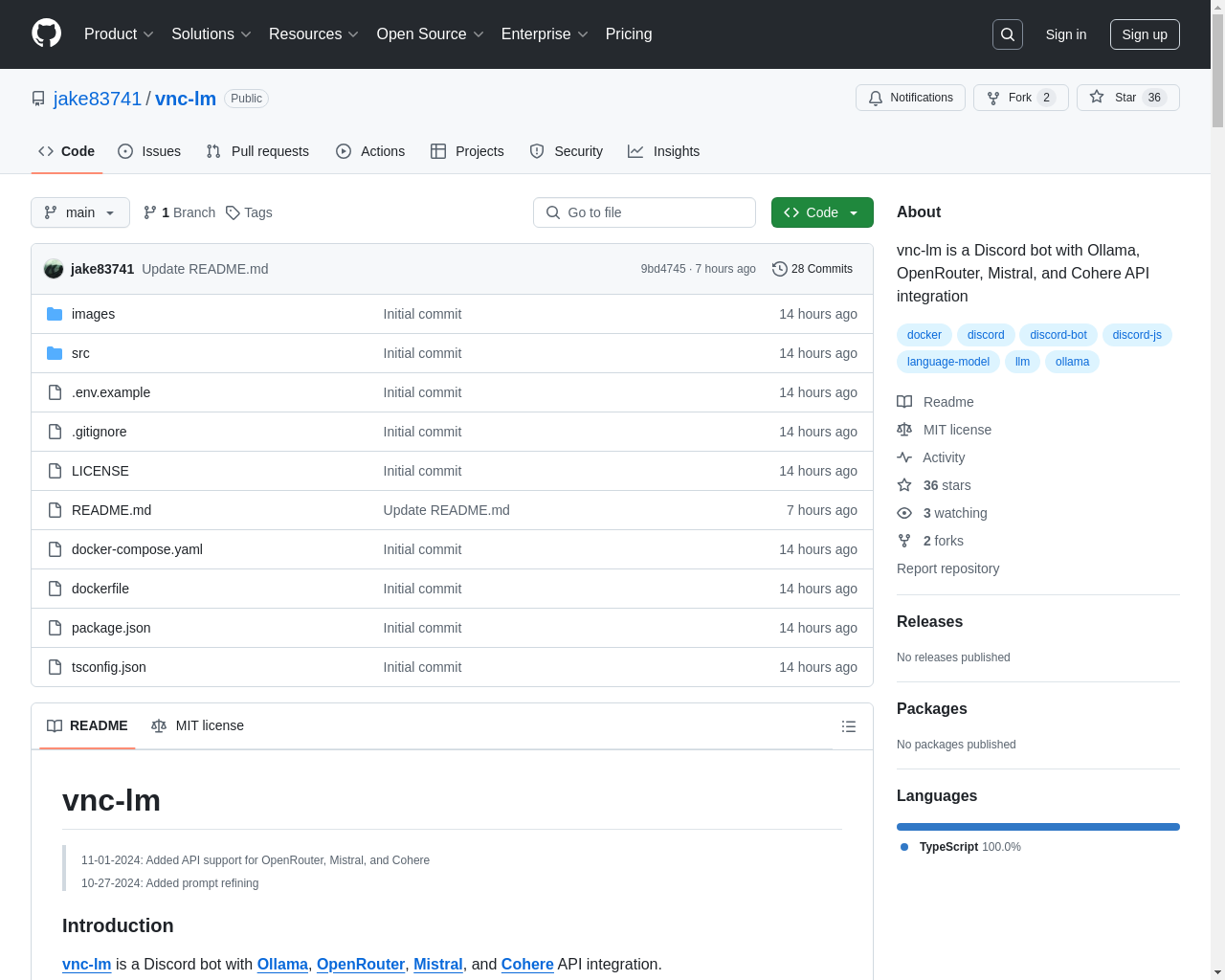Click the file icon beside docker-compose.yaml
Viewport: 1225px width, 980px height.
click(x=55, y=549)
